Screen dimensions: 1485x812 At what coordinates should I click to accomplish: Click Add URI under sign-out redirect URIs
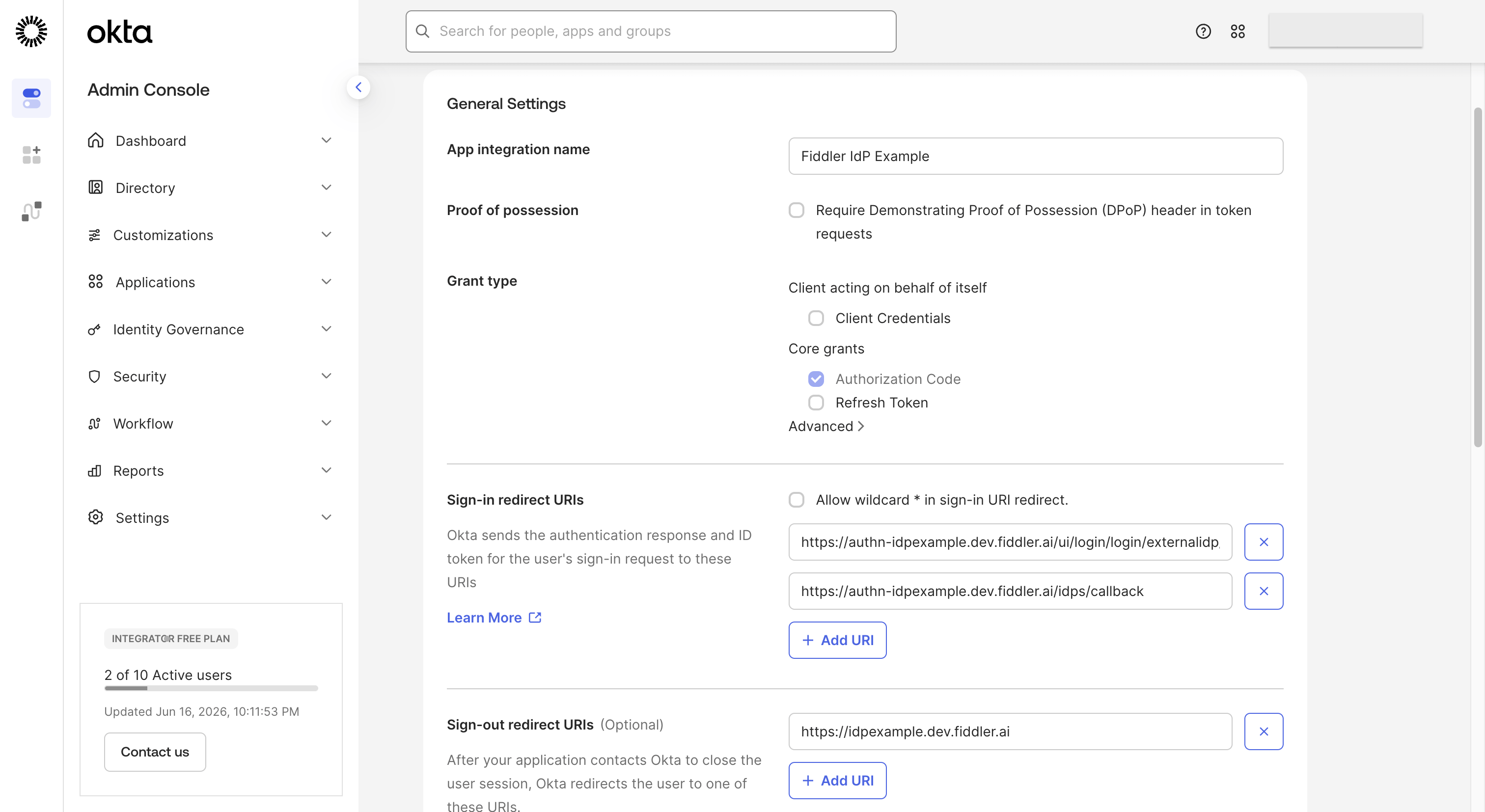pos(838,780)
